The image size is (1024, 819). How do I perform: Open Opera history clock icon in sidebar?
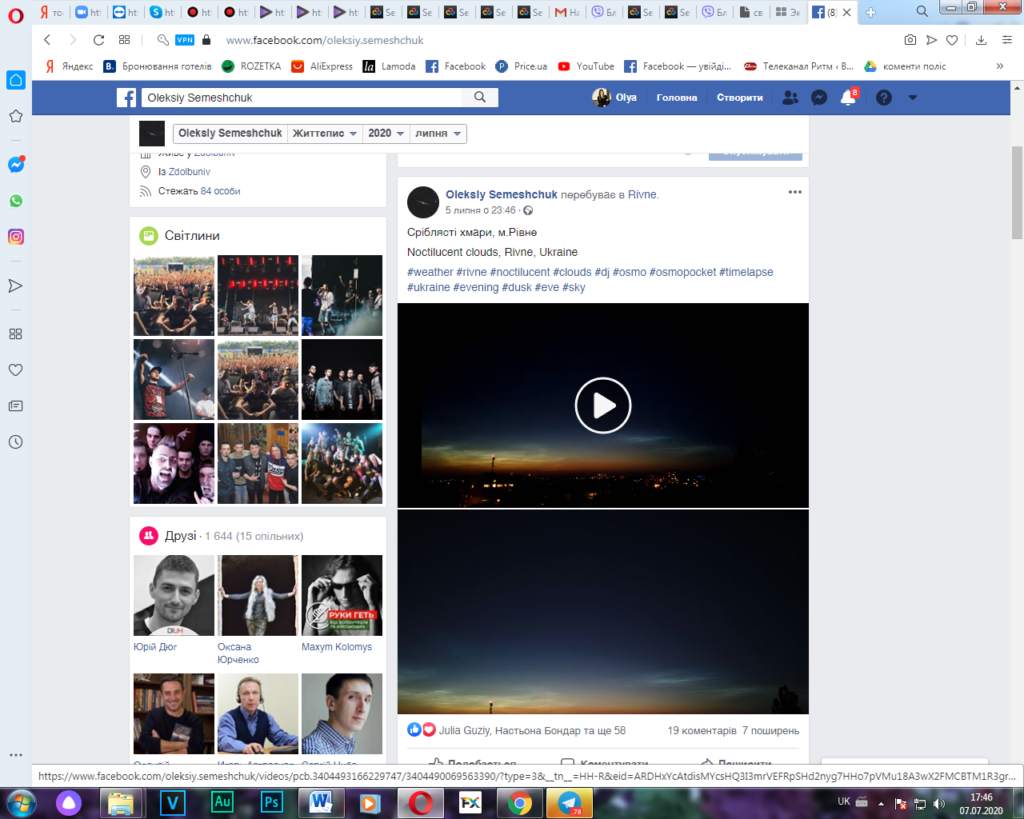(x=16, y=442)
